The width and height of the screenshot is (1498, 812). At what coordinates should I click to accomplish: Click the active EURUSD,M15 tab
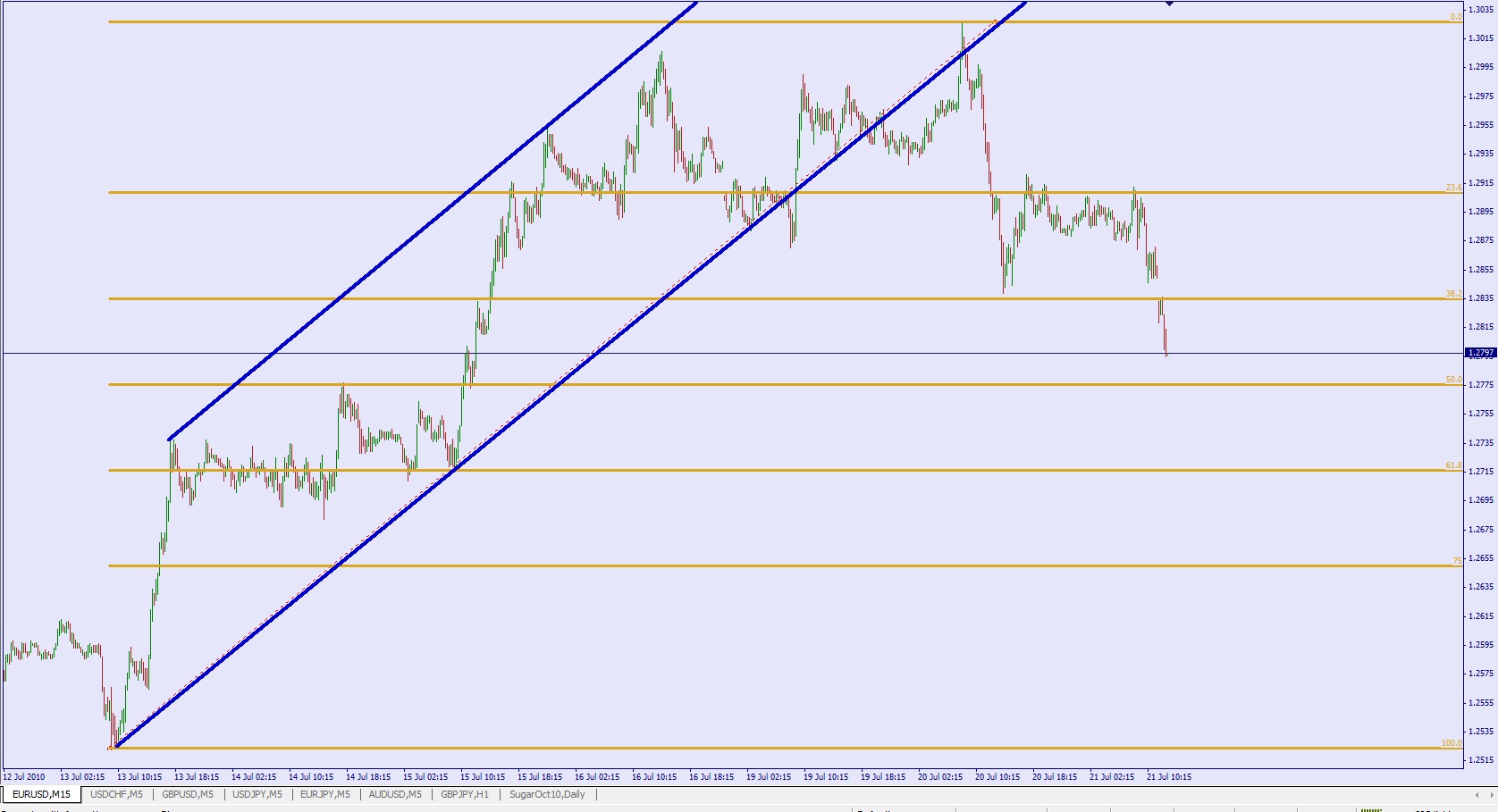41,794
